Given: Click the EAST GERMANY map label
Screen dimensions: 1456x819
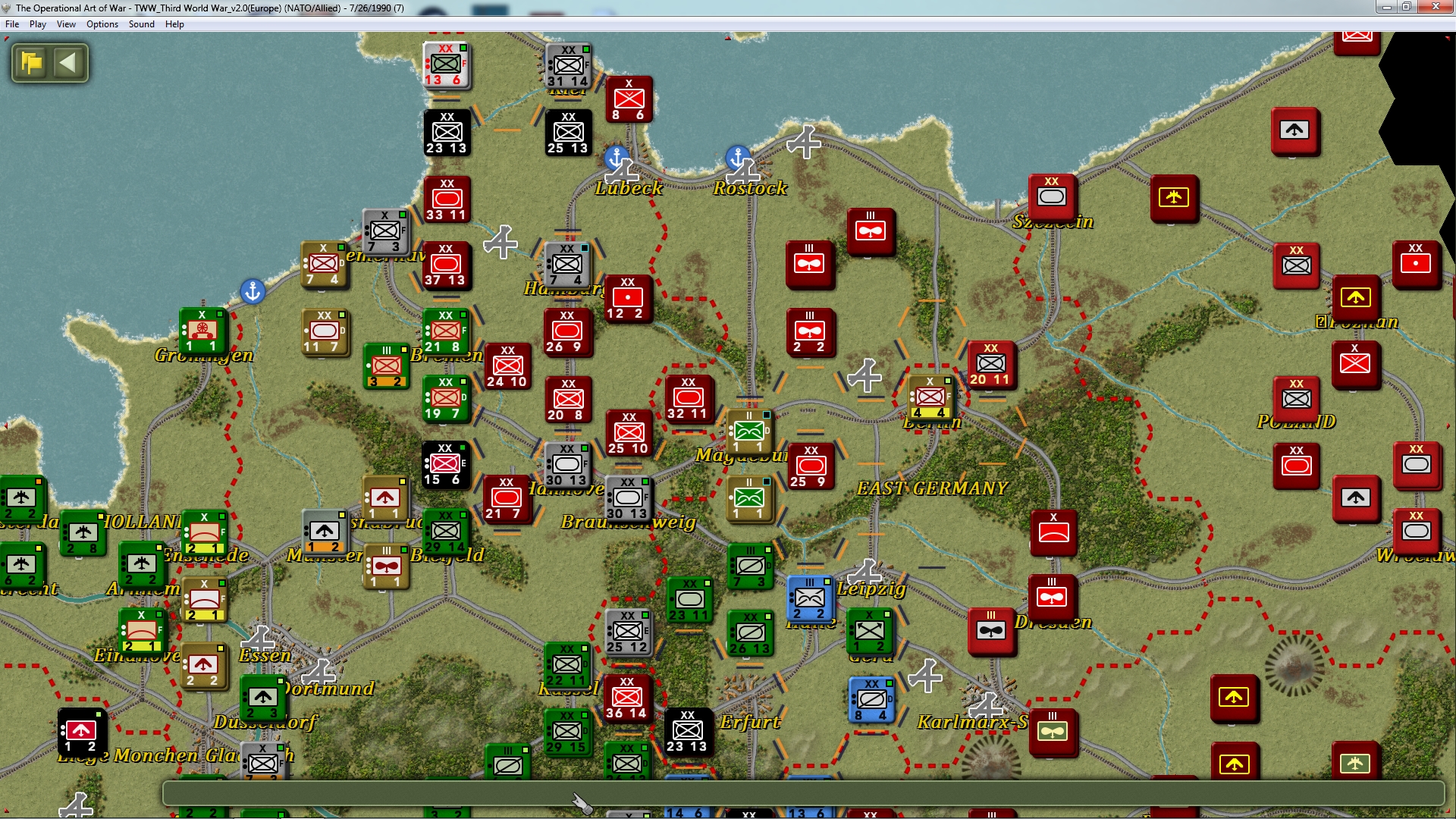Looking at the screenshot, I should coord(932,488).
